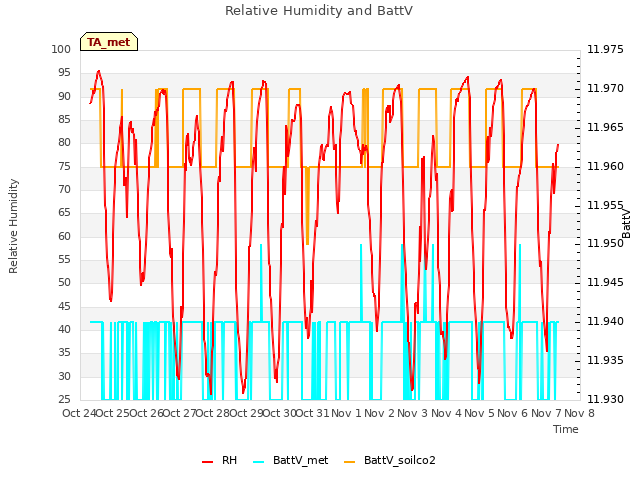Click the TA_met annotation label
This screenshot has width=640, height=480.
[x=109, y=42]
